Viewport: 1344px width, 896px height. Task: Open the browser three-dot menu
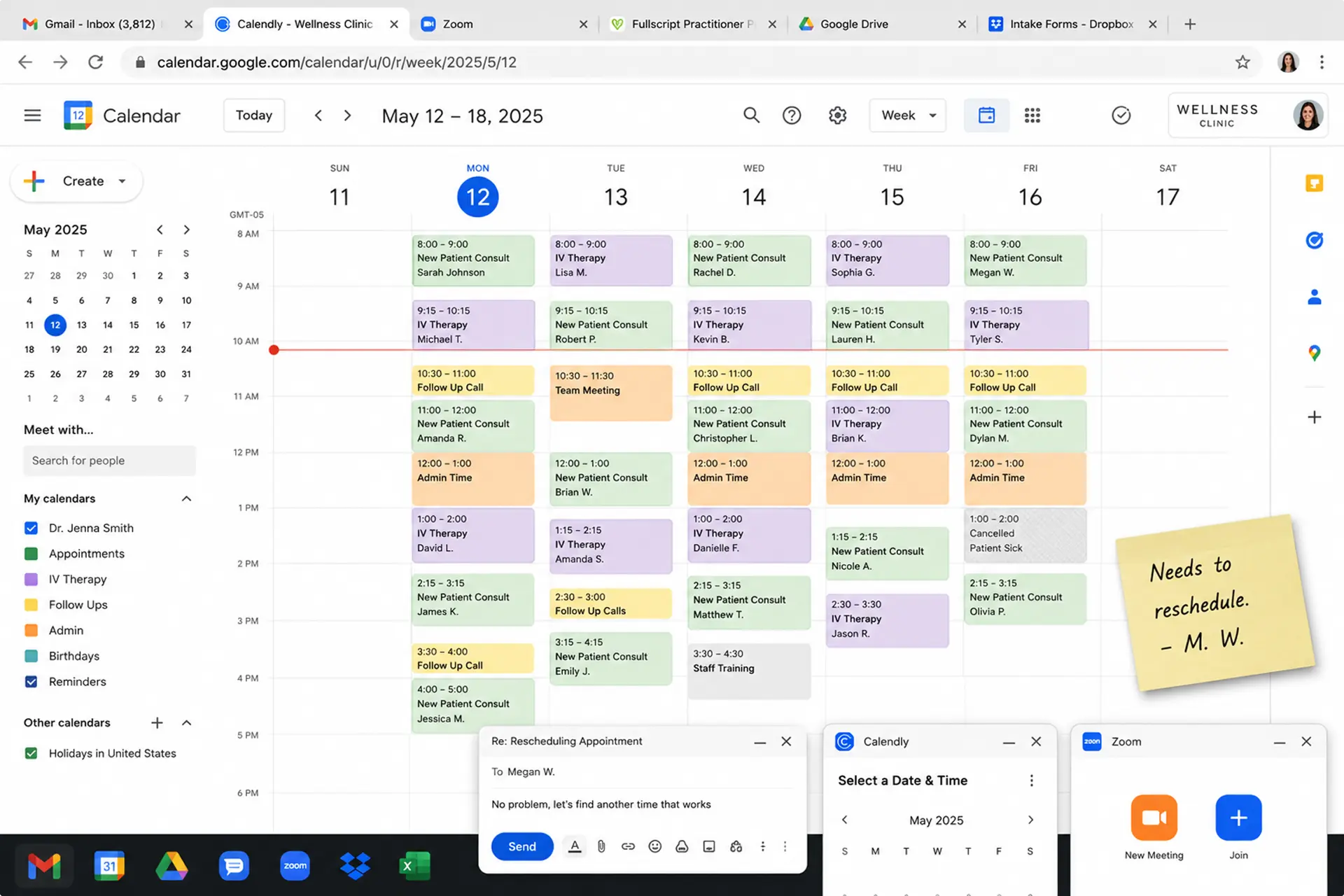point(1322,62)
